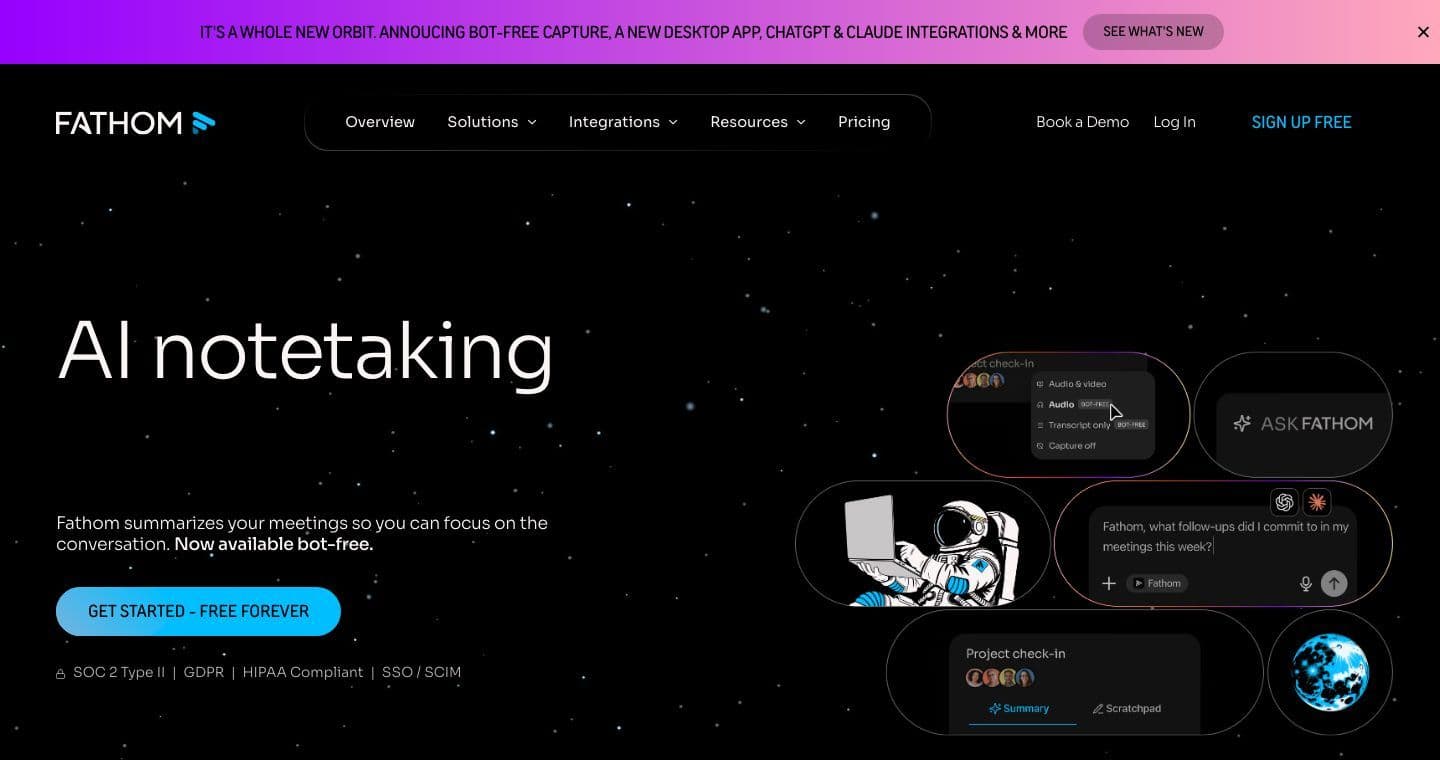
Task: Click the Fathom chip in the prompt box
Action: click(x=1157, y=583)
